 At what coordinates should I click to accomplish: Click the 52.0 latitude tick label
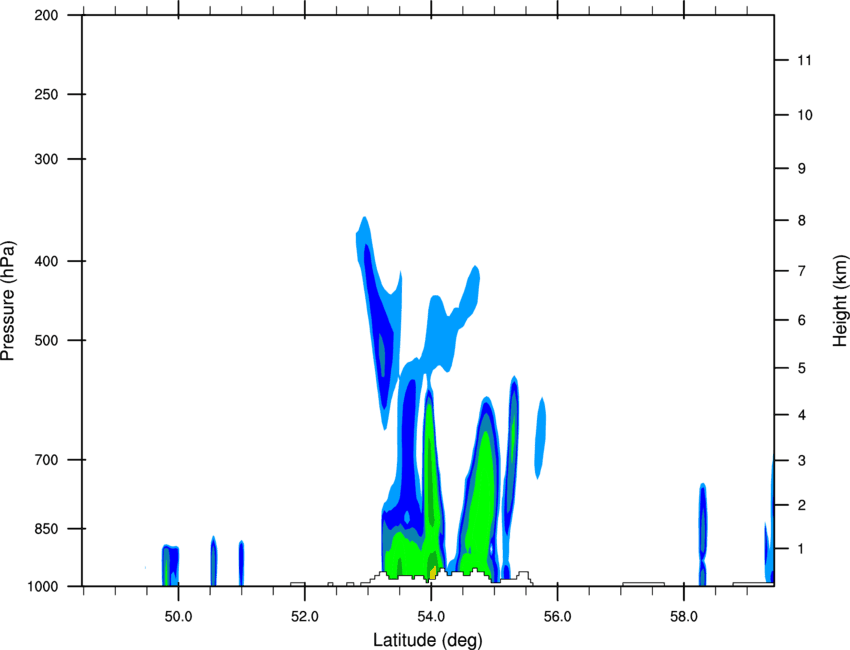305,617
